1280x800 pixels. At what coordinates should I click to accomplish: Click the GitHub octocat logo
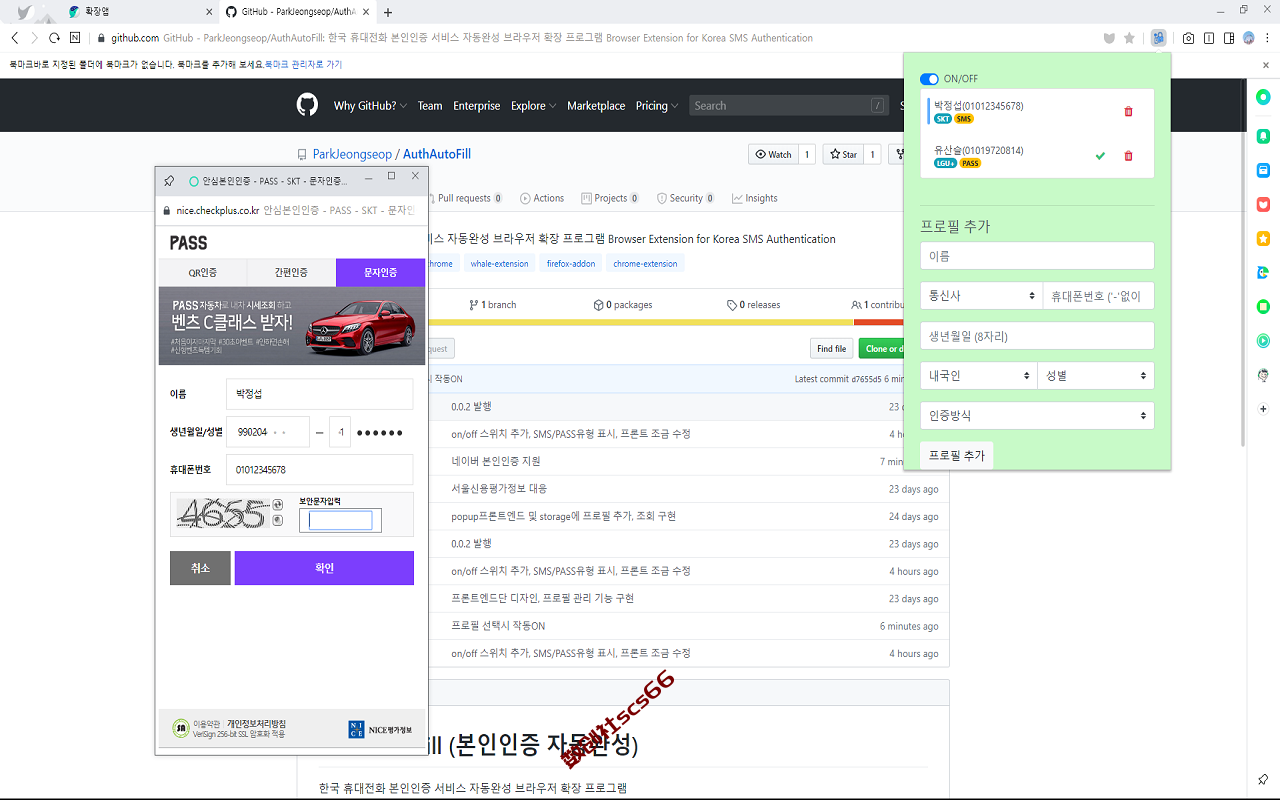307,105
